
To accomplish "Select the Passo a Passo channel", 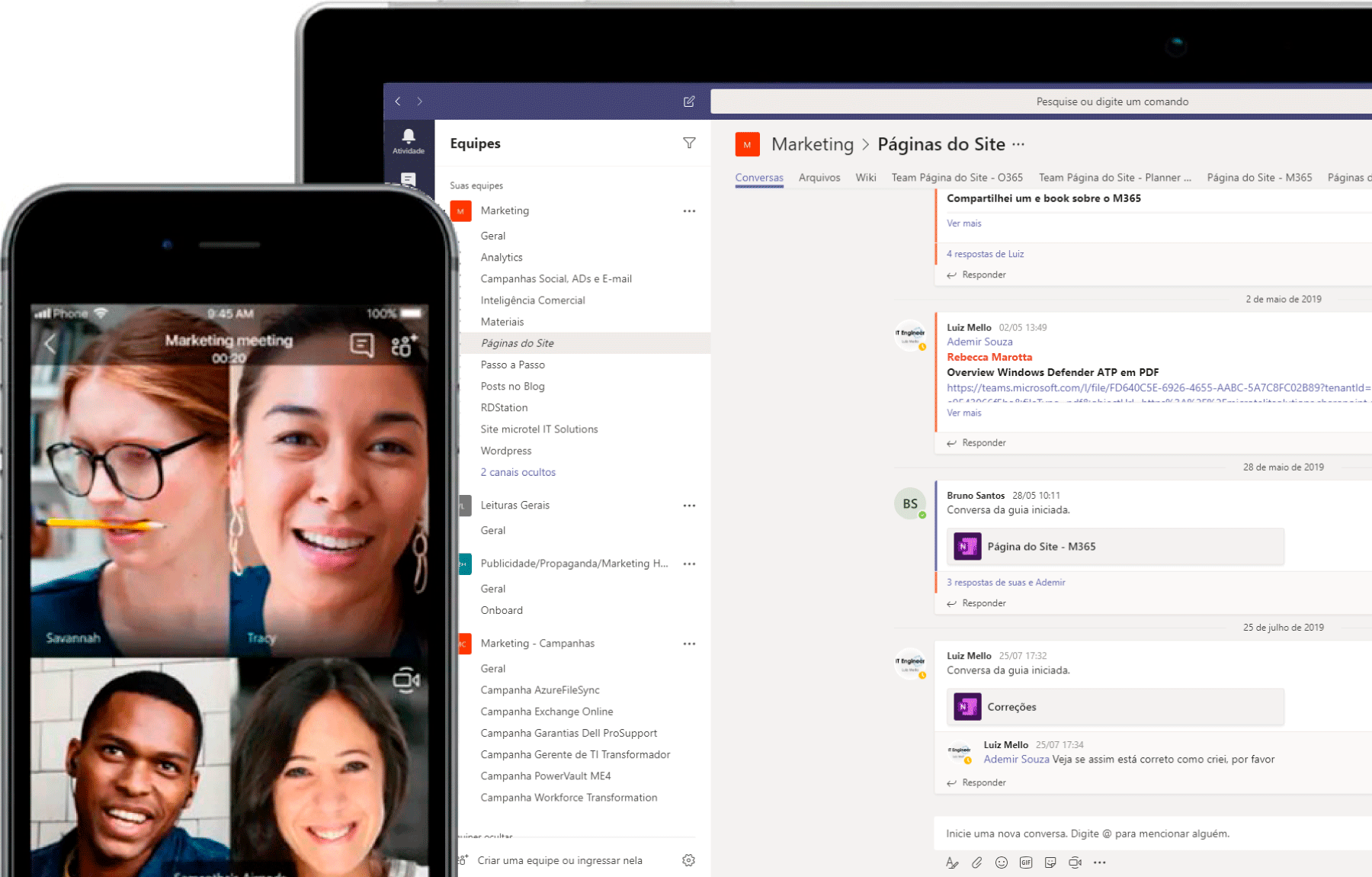I will (x=513, y=365).
